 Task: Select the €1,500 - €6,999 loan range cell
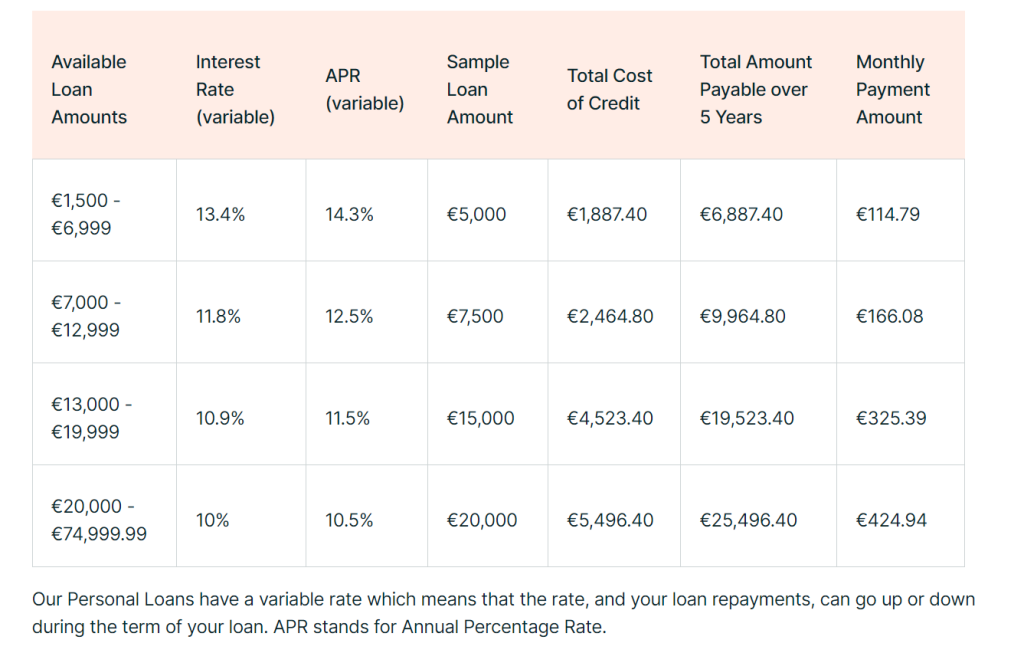[86, 214]
